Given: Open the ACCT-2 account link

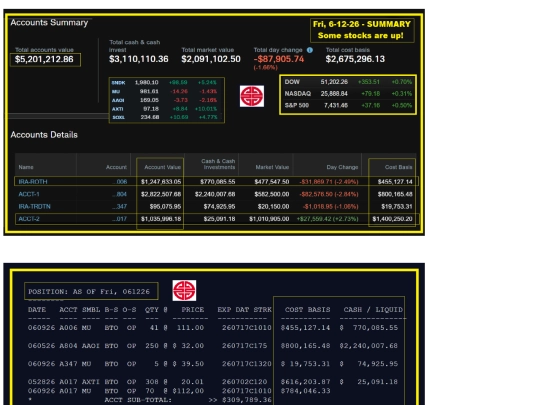Looking at the screenshot, I should [x=29, y=219].
